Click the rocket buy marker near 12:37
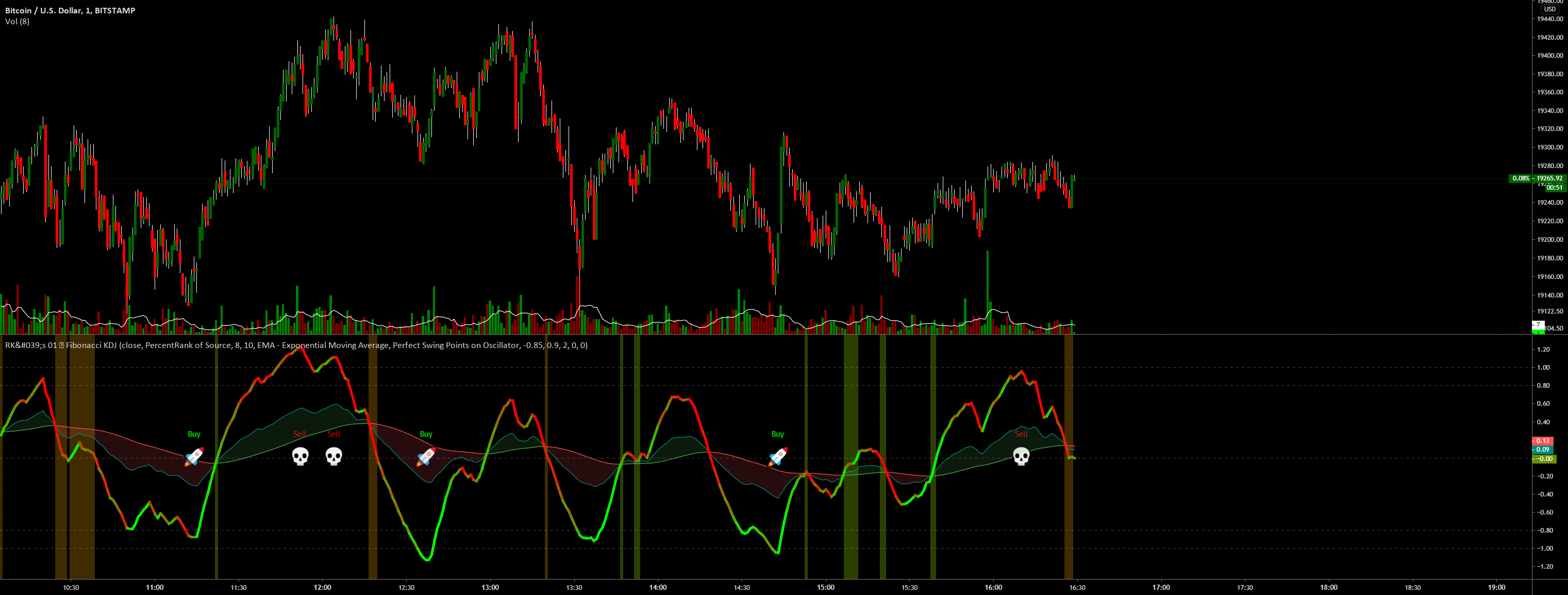Viewport: 1568px width, 595px height. (x=425, y=456)
